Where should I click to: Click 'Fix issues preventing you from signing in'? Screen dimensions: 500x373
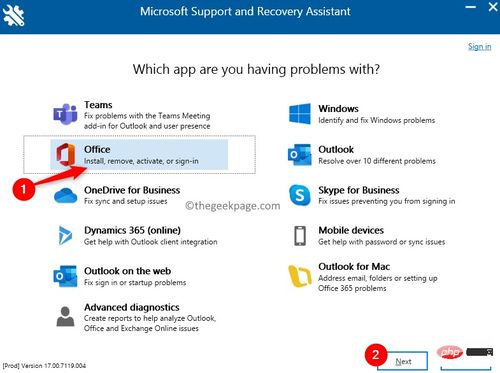[x=387, y=201]
